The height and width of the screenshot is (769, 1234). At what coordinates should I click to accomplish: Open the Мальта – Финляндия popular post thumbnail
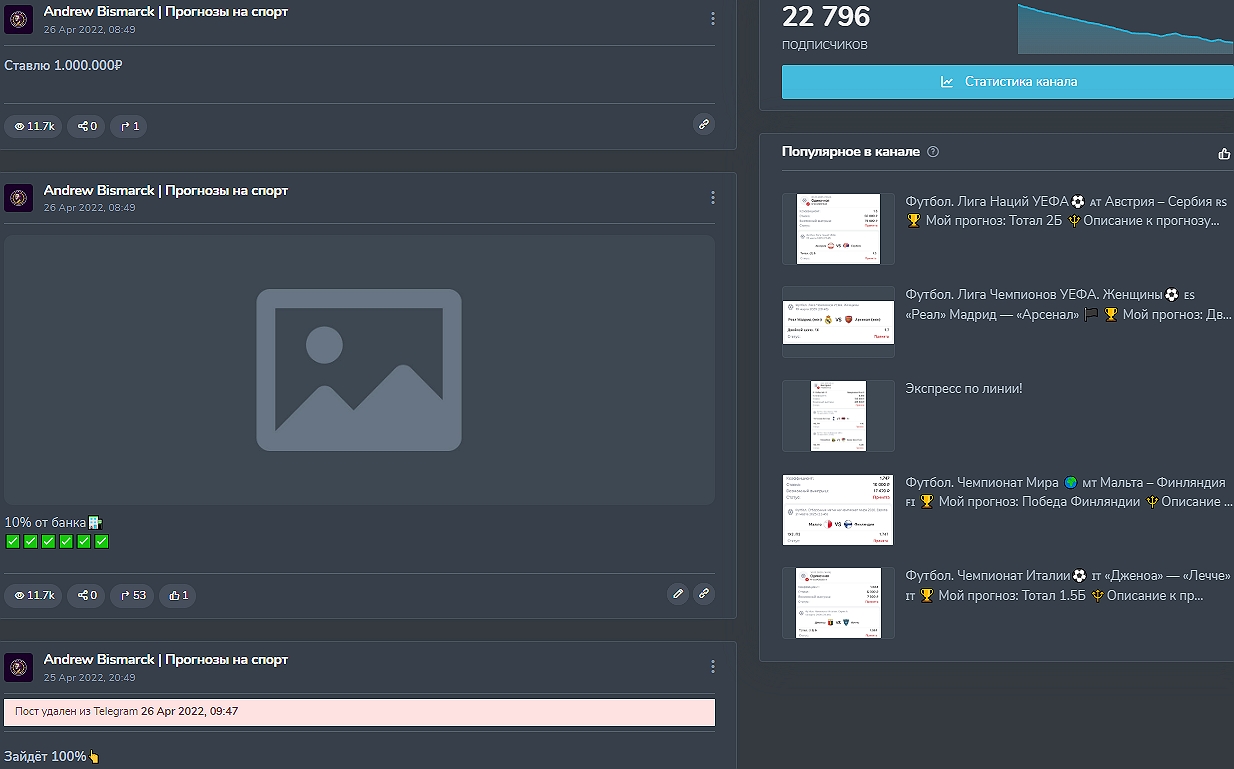(x=838, y=510)
